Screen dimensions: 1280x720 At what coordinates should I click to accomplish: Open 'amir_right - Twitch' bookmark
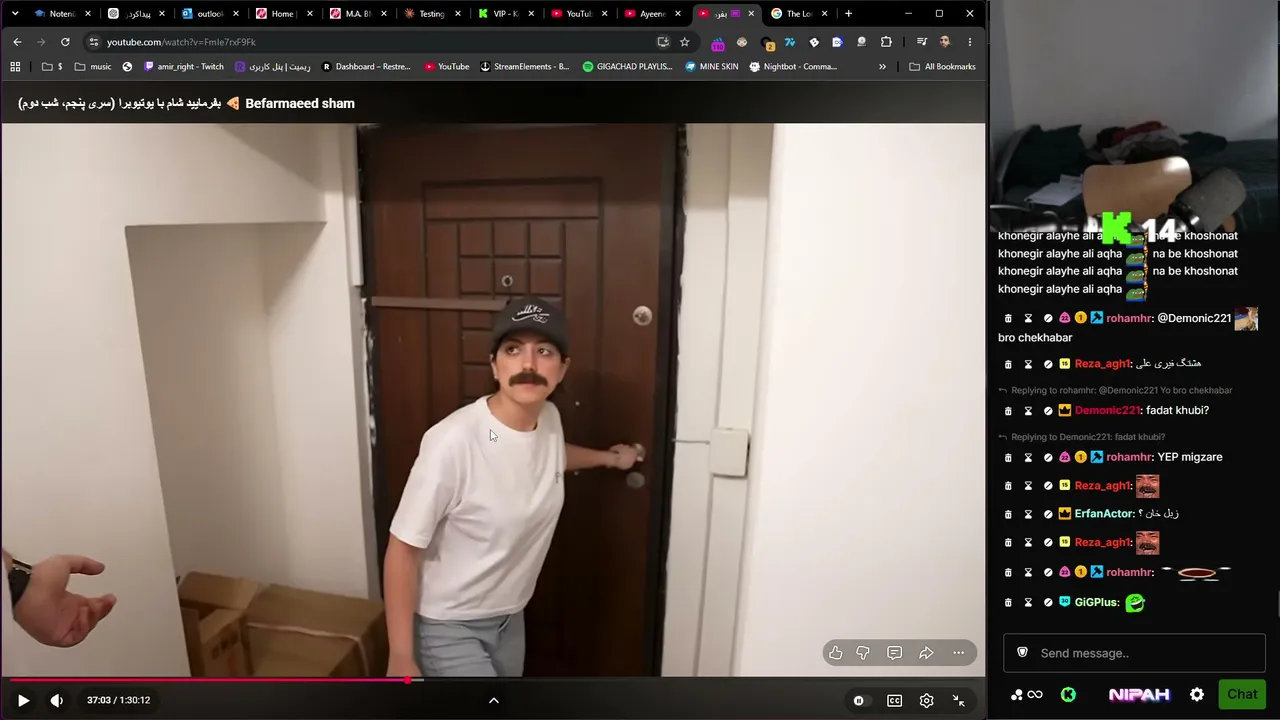[x=184, y=67]
